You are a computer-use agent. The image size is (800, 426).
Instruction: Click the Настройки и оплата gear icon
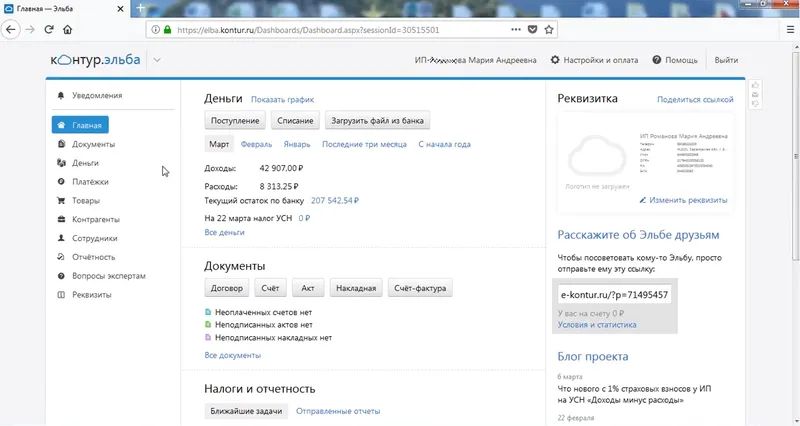(x=555, y=60)
